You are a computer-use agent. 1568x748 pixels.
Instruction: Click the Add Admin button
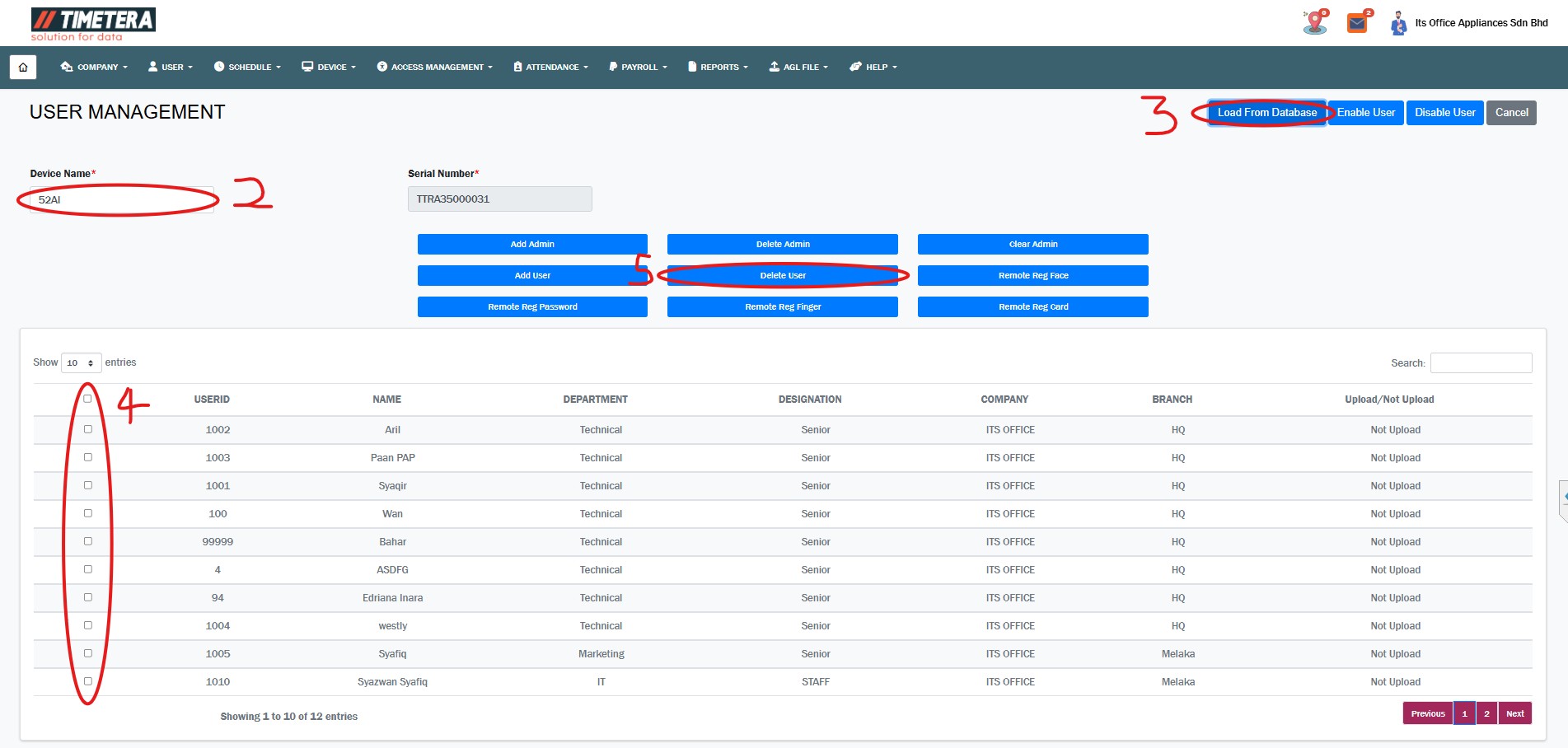tap(532, 244)
